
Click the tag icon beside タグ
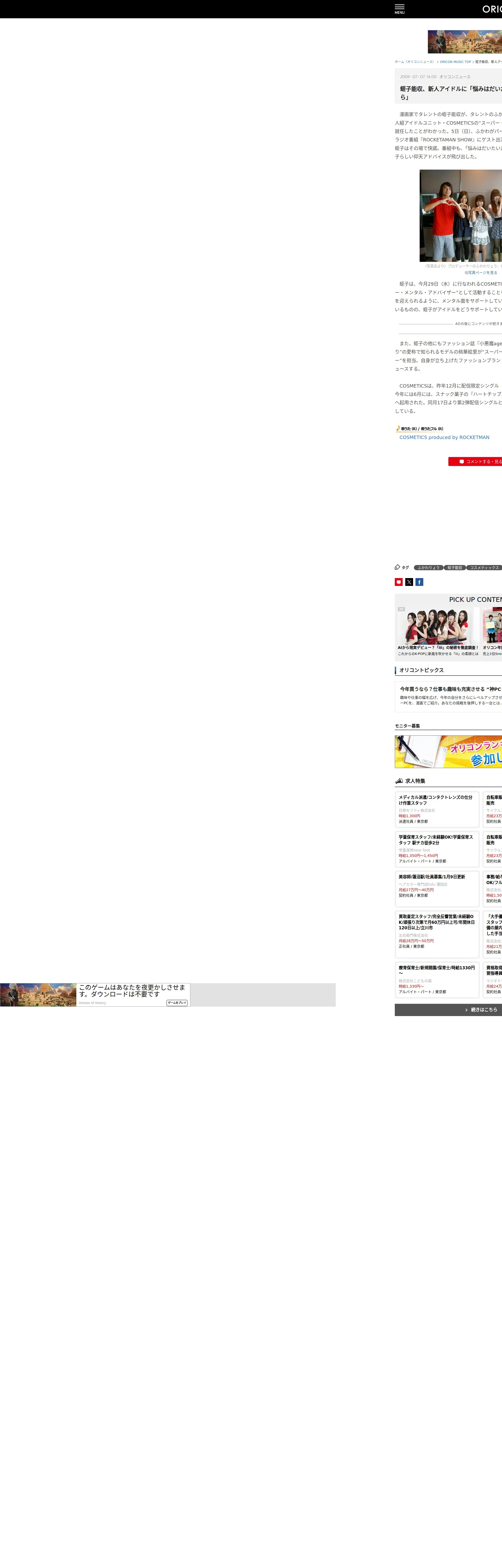coord(397,567)
